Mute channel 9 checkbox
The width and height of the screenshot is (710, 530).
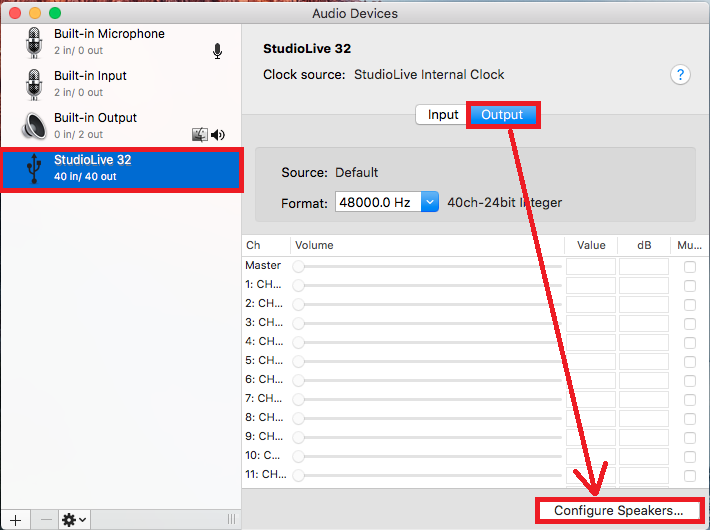(x=690, y=438)
